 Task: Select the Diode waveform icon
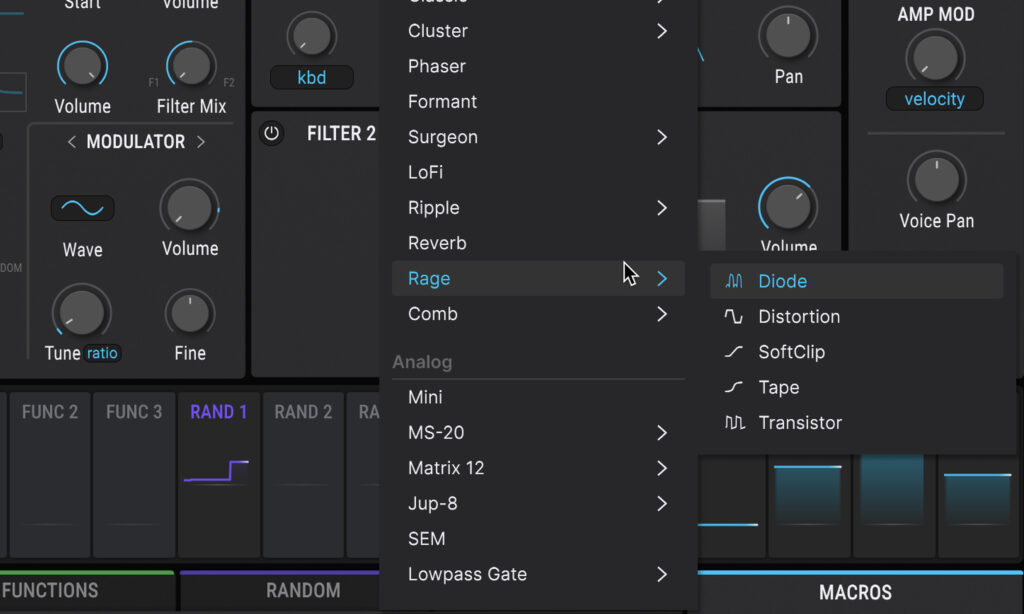[733, 281]
